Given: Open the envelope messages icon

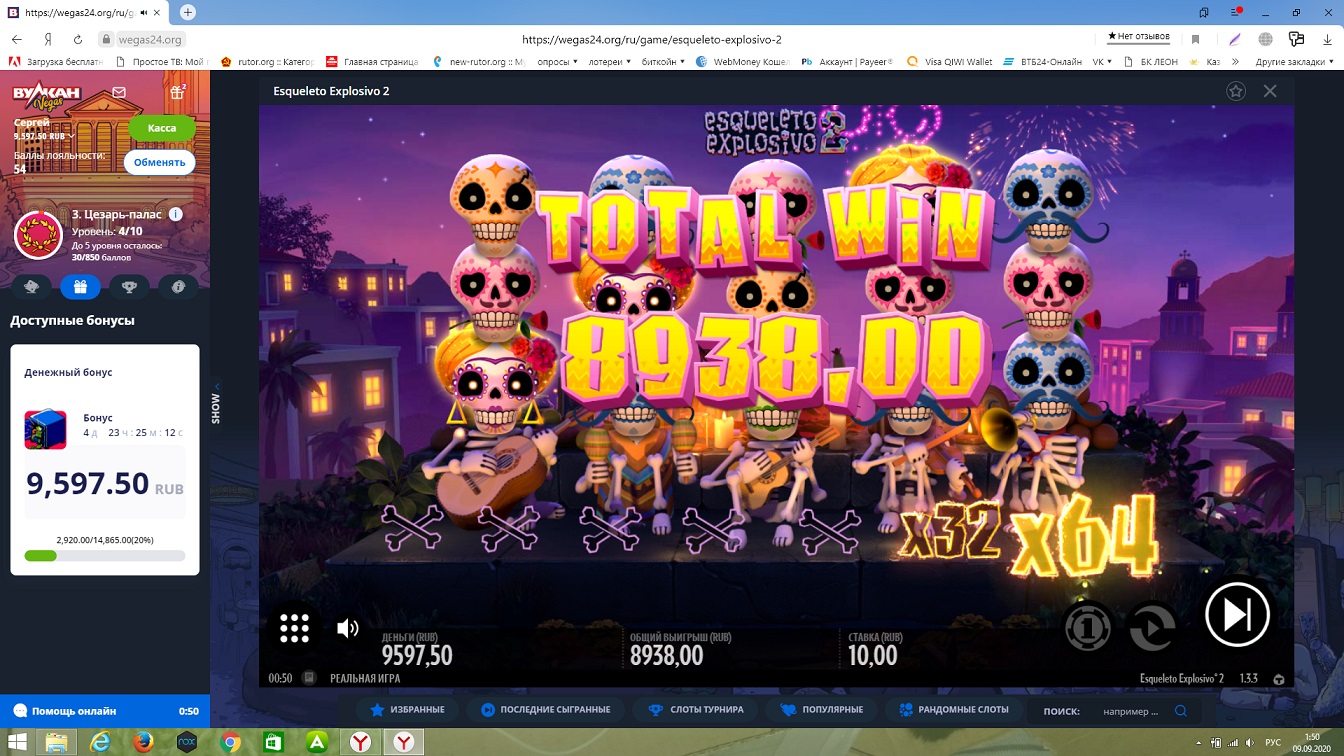Looking at the screenshot, I should pos(119,92).
